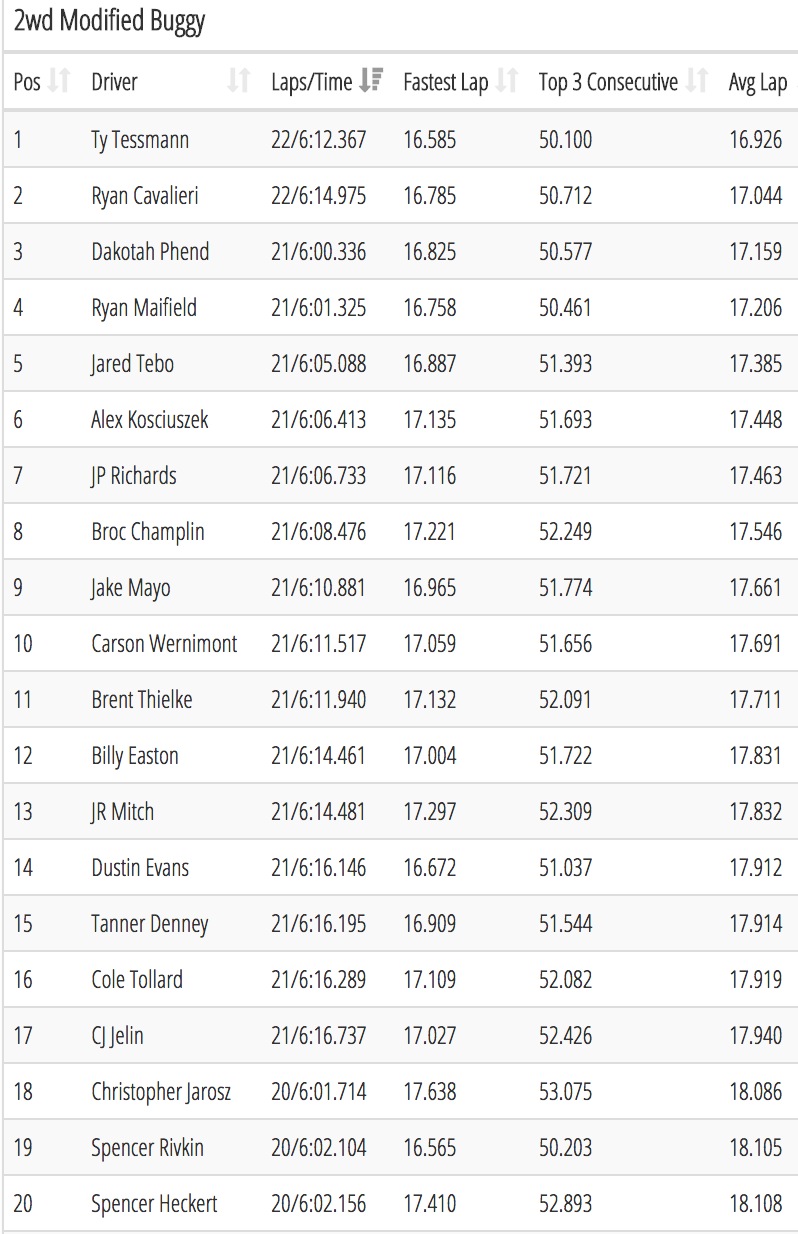
Task: Select Spencer Heckert in position 20
Action: (x=154, y=1203)
